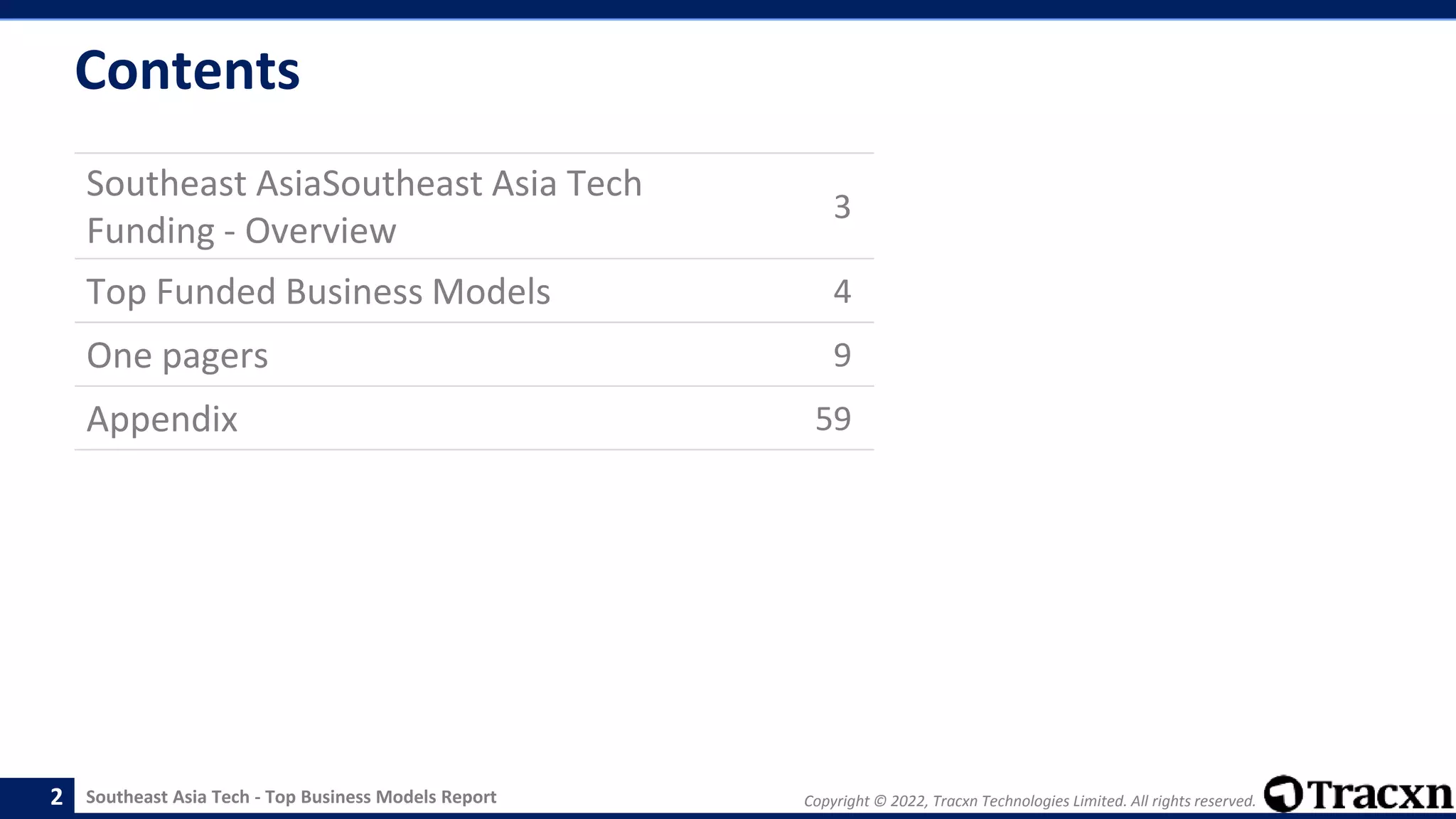Jump to the Appendix entry

coord(162,419)
